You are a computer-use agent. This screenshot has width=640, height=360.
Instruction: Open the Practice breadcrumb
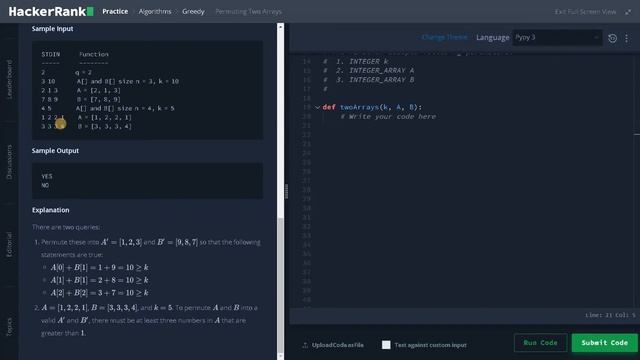(x=115, y=11)
